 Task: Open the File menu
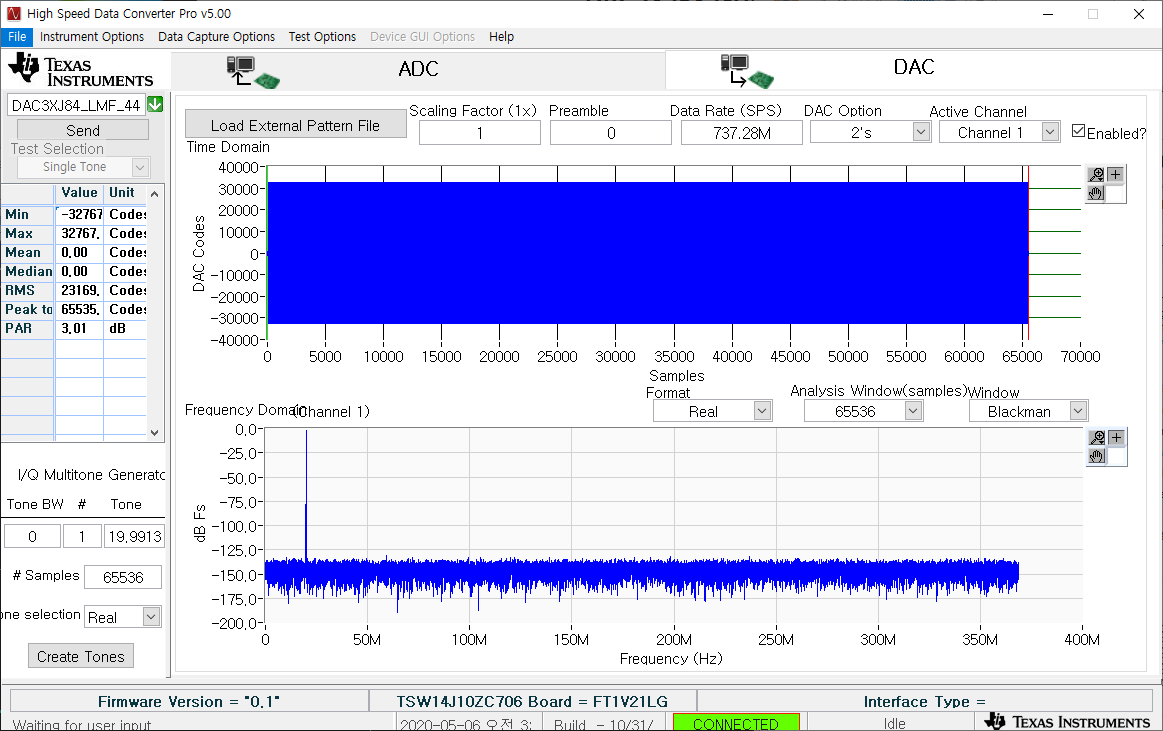(x=17, y=36)
